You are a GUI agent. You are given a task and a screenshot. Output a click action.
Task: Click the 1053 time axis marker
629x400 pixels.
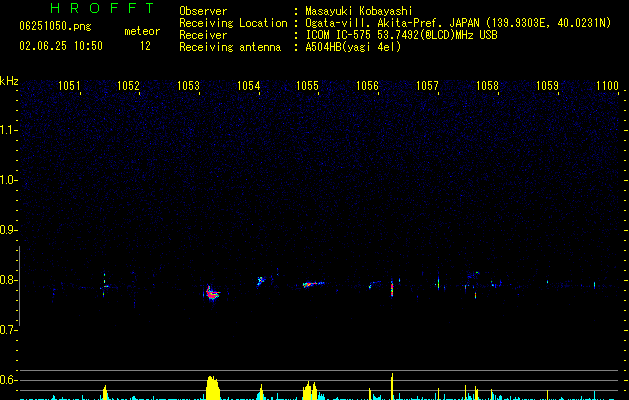click(x=189, y=85)
